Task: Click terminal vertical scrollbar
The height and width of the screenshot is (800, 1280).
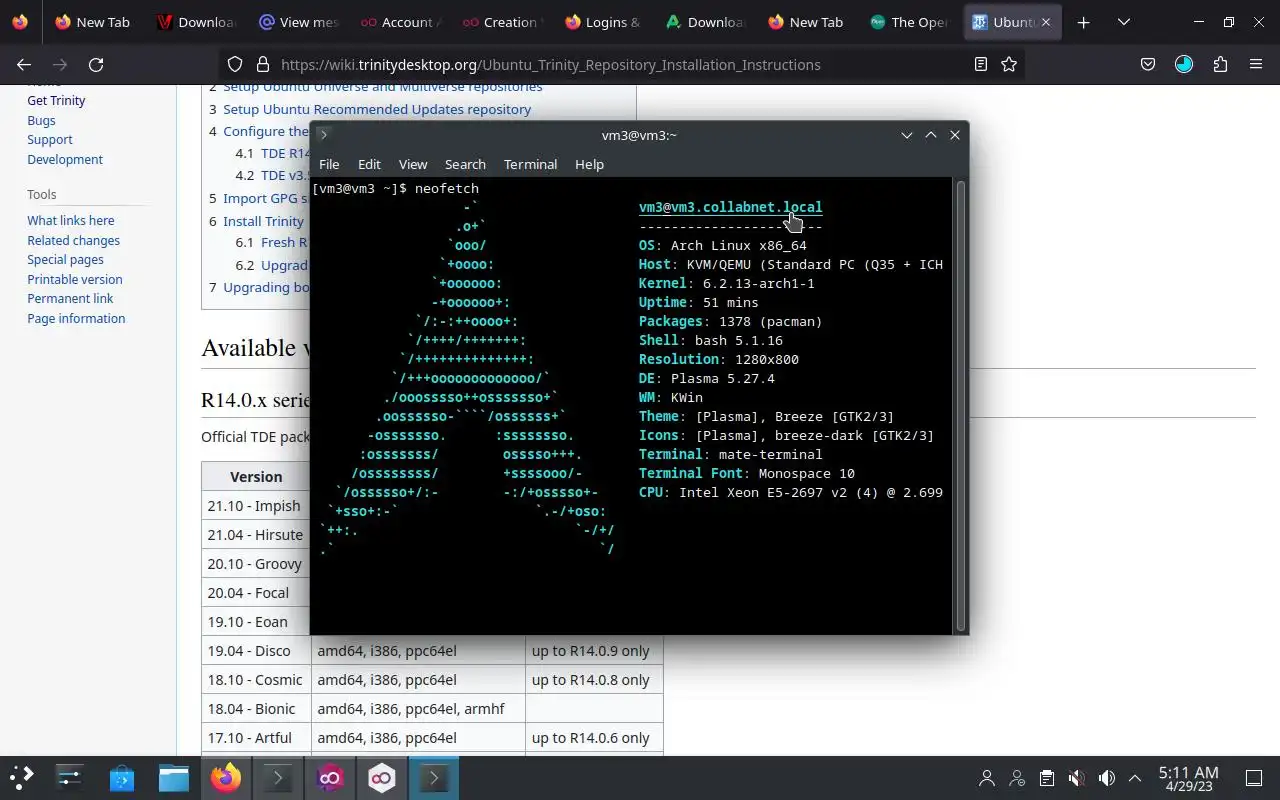Action: [961, 405]
